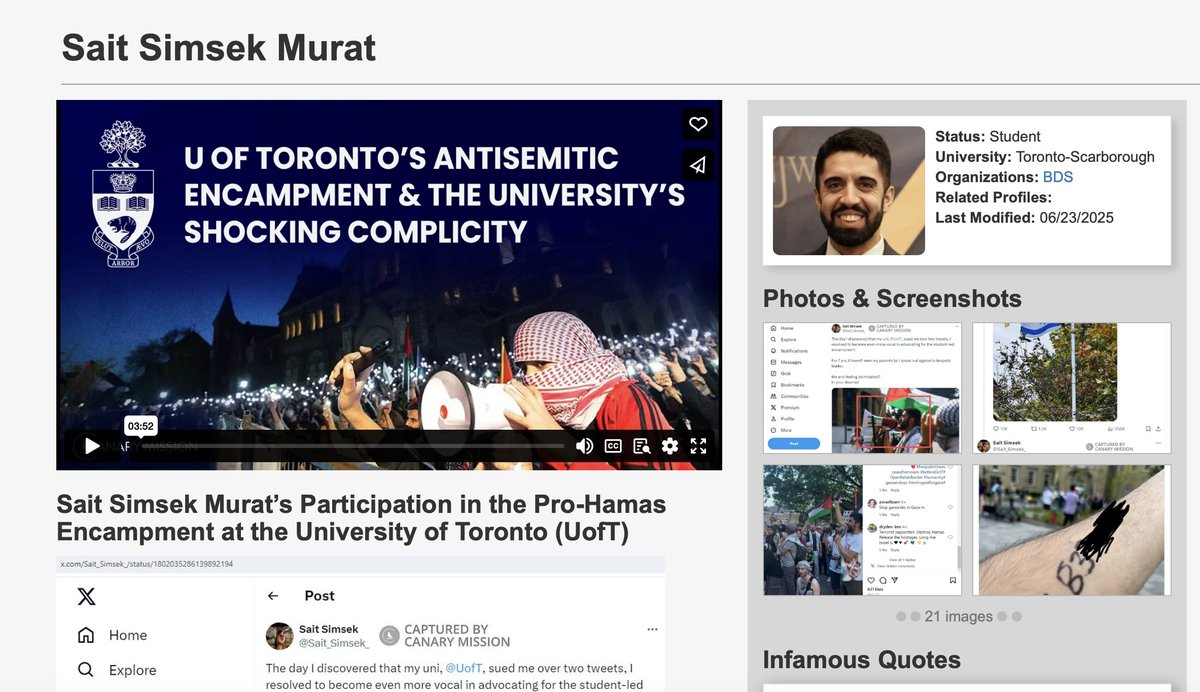Click the "University: Toronto-Scarborough" line
The image size is (1200, 692).
(x=1045, y=157)
